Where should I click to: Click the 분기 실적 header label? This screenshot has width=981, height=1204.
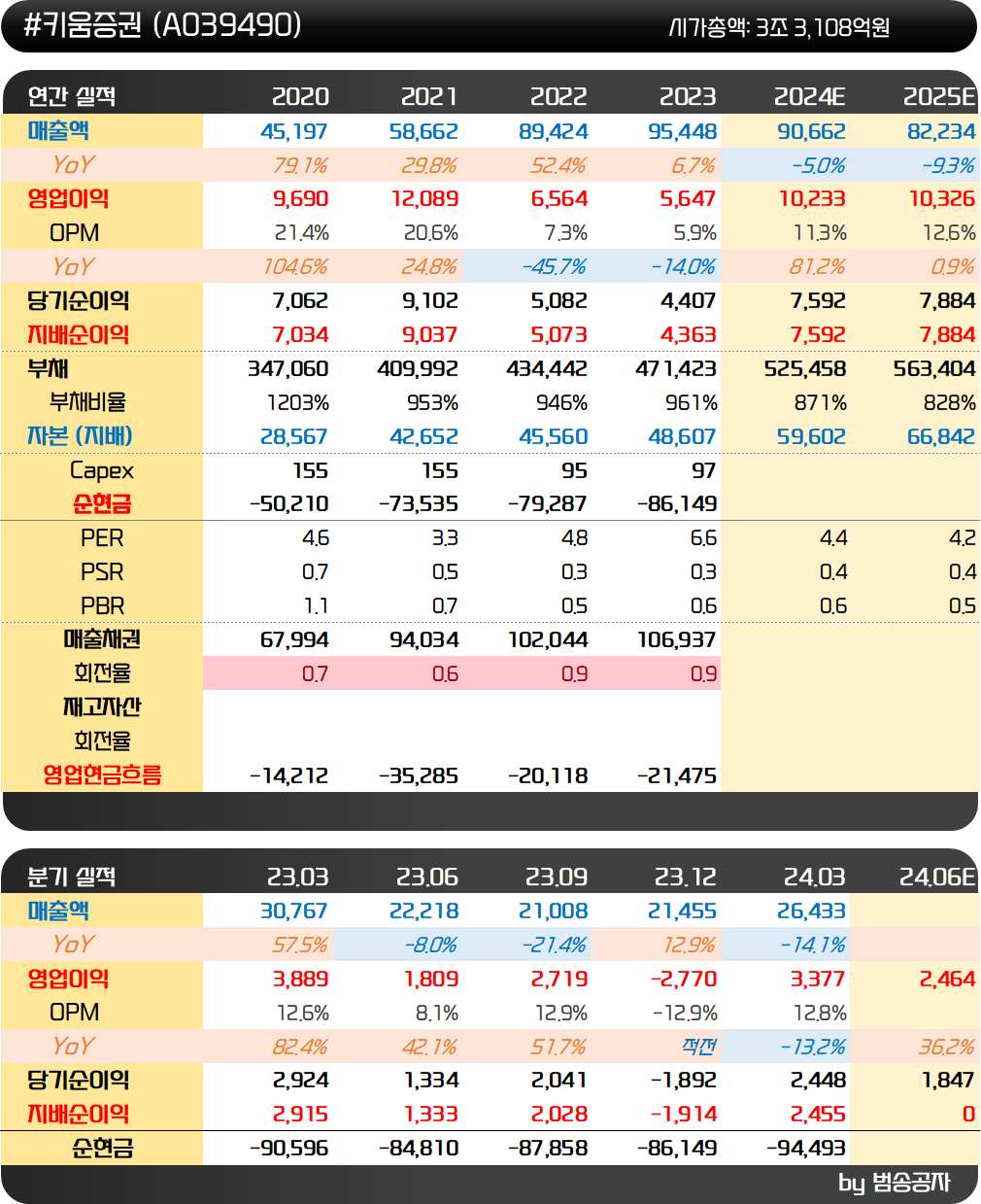tap(72, 877)
